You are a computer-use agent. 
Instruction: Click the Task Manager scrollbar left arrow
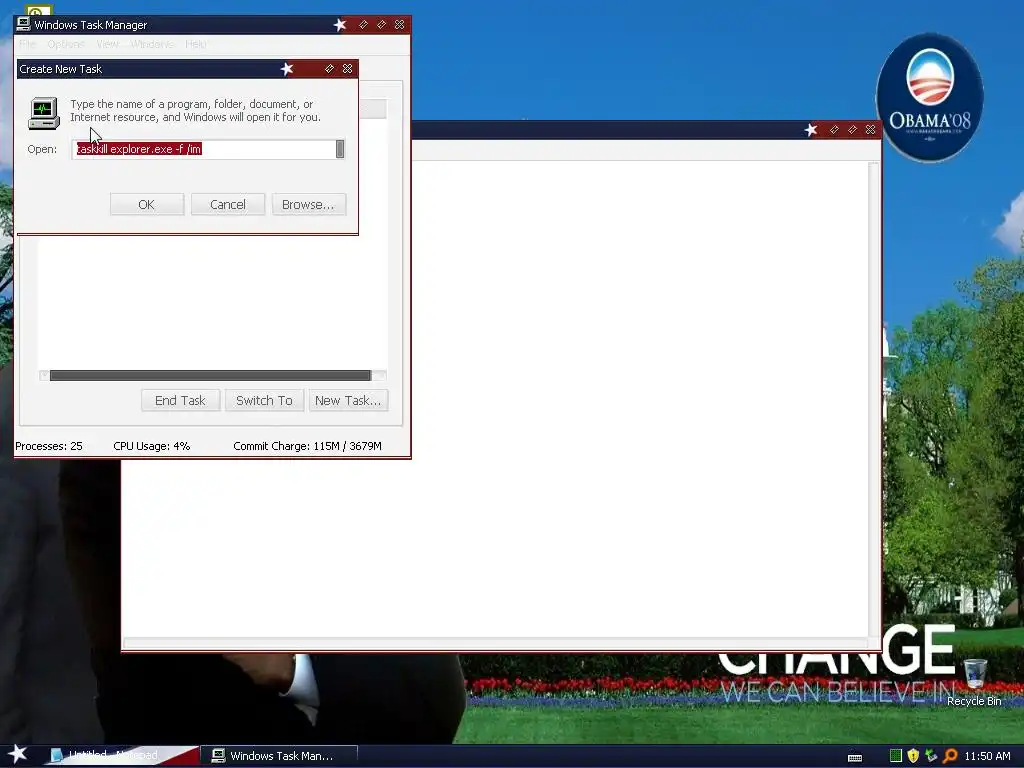[x=44, y=376]
